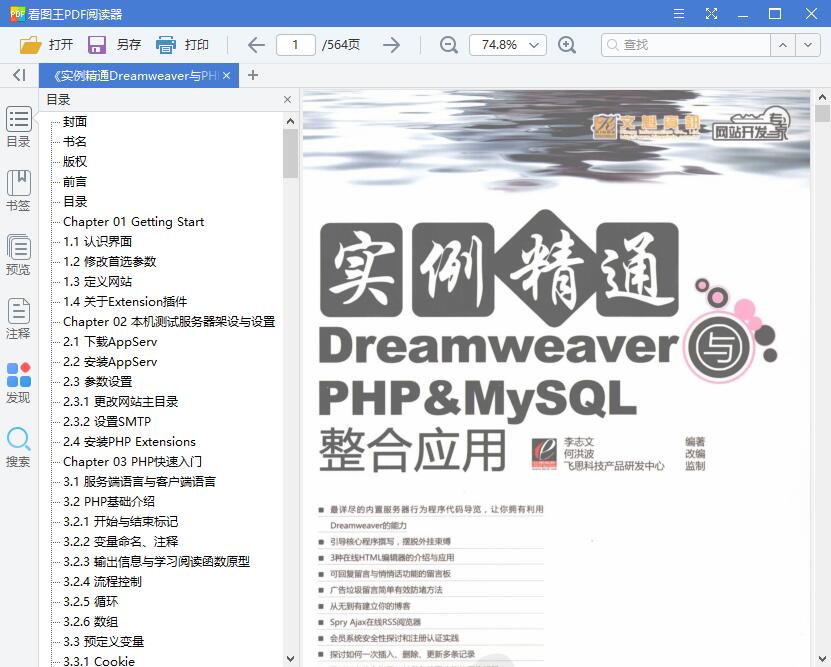
Task: Jump to 目录 entry in outline tree
Action: click(x=75, y=202)
